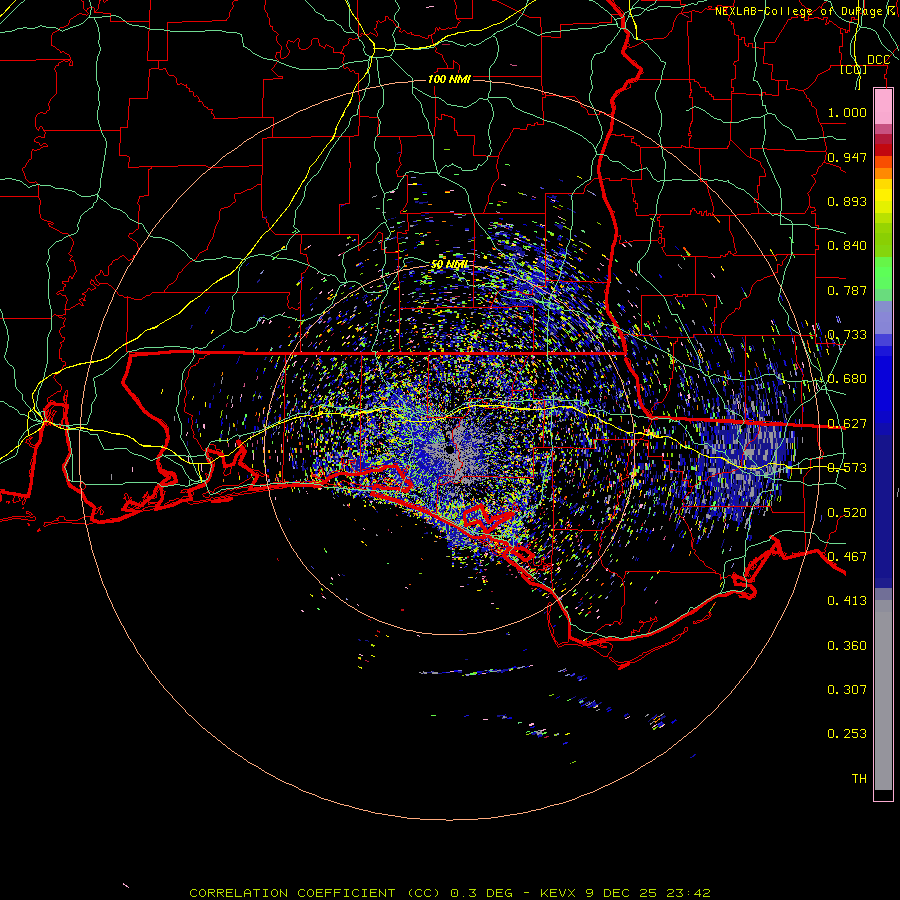Click the KEVX station identifier

pyautogui.click(x=559, y=893)
